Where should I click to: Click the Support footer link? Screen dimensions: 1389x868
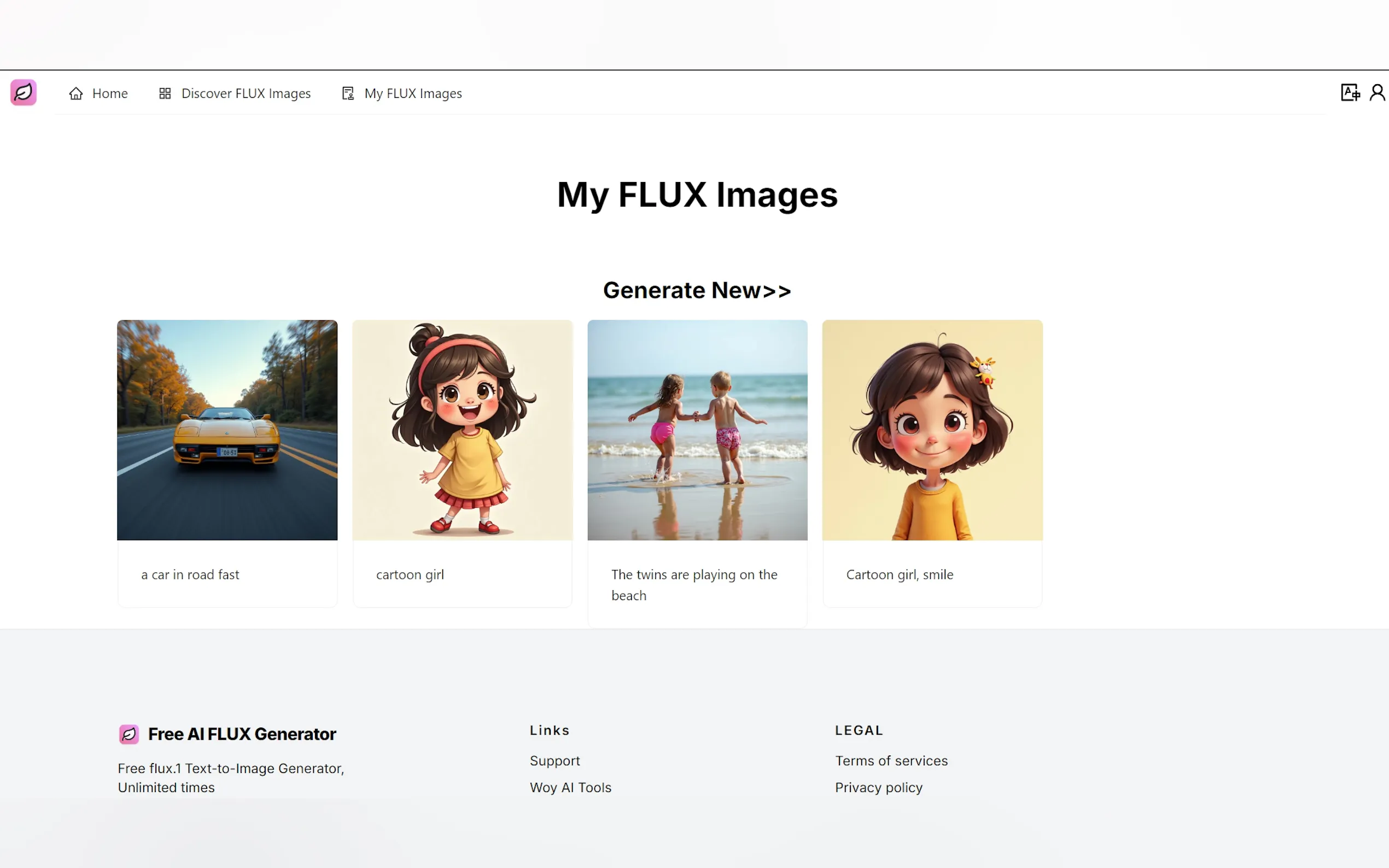[555, 761]
